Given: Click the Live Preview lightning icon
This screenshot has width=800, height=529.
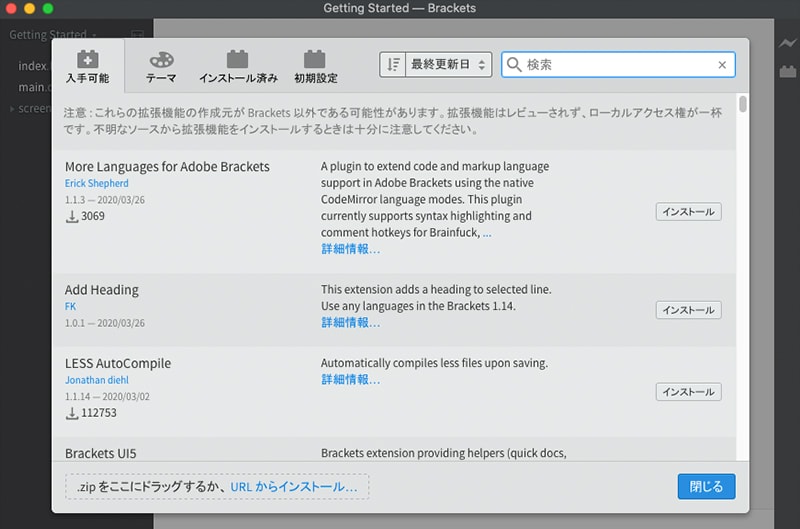Looking at the screenshot, I should click(x=787, y=43).
